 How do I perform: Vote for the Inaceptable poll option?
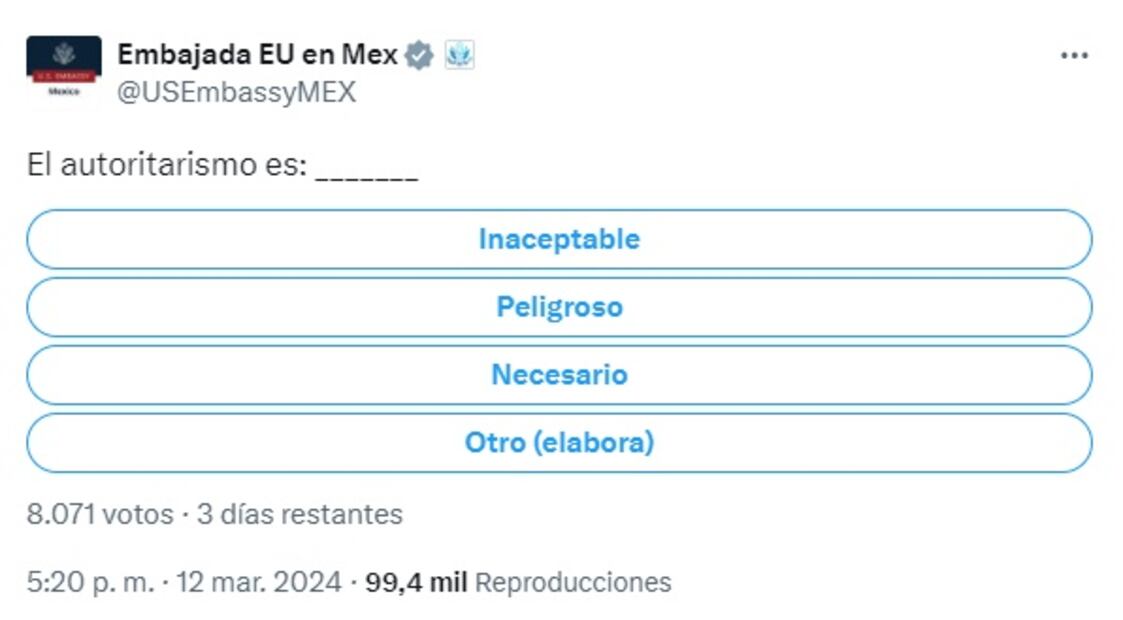click(x=558, y=239)
